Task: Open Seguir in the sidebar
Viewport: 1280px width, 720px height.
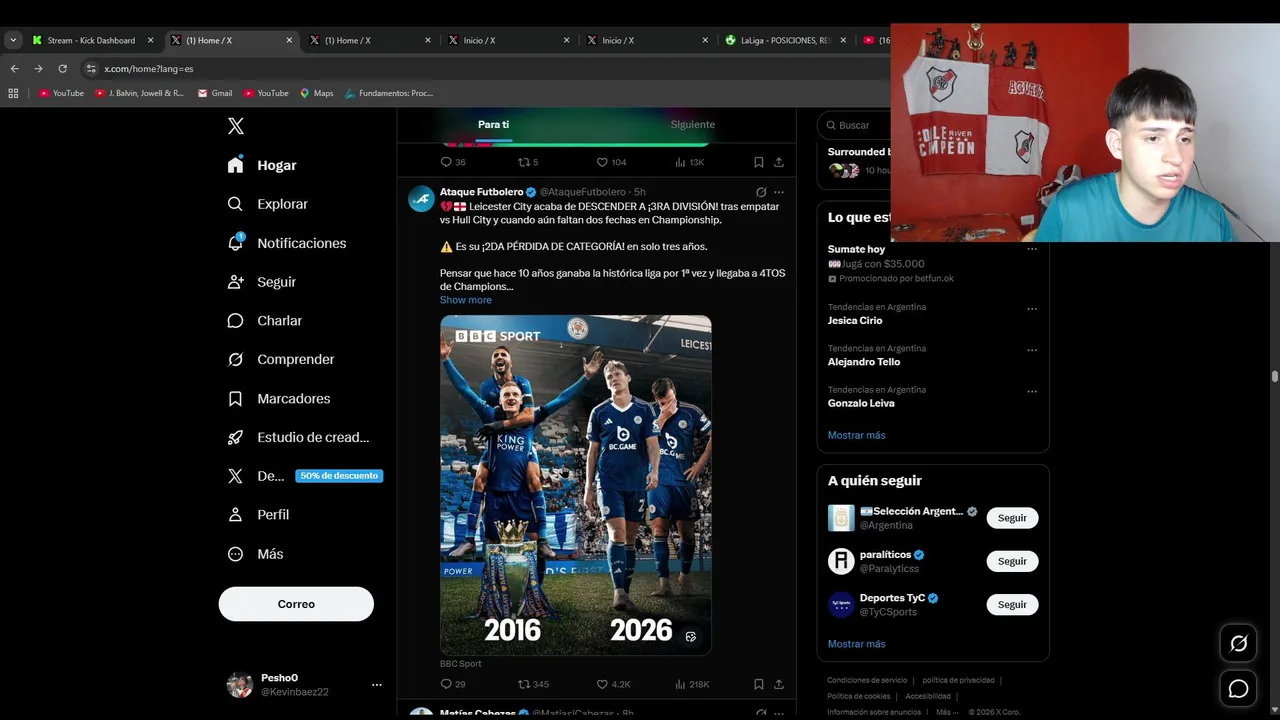Action: click(x=261, y=282)
